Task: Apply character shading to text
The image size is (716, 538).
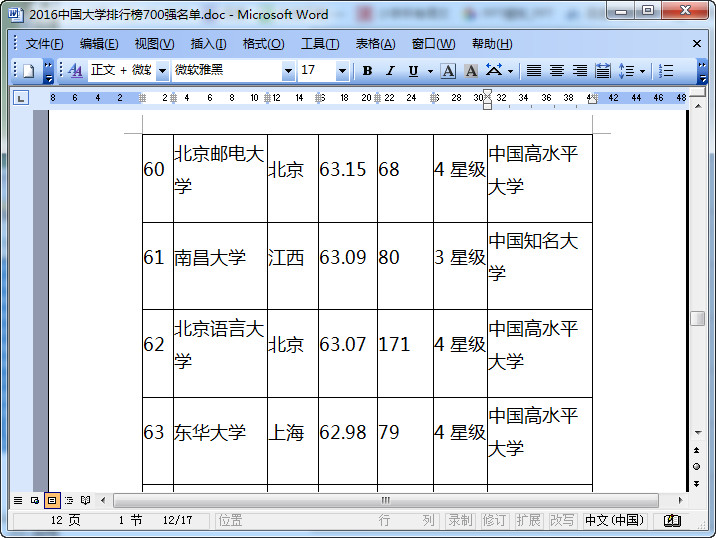Action: coord(471,71)
